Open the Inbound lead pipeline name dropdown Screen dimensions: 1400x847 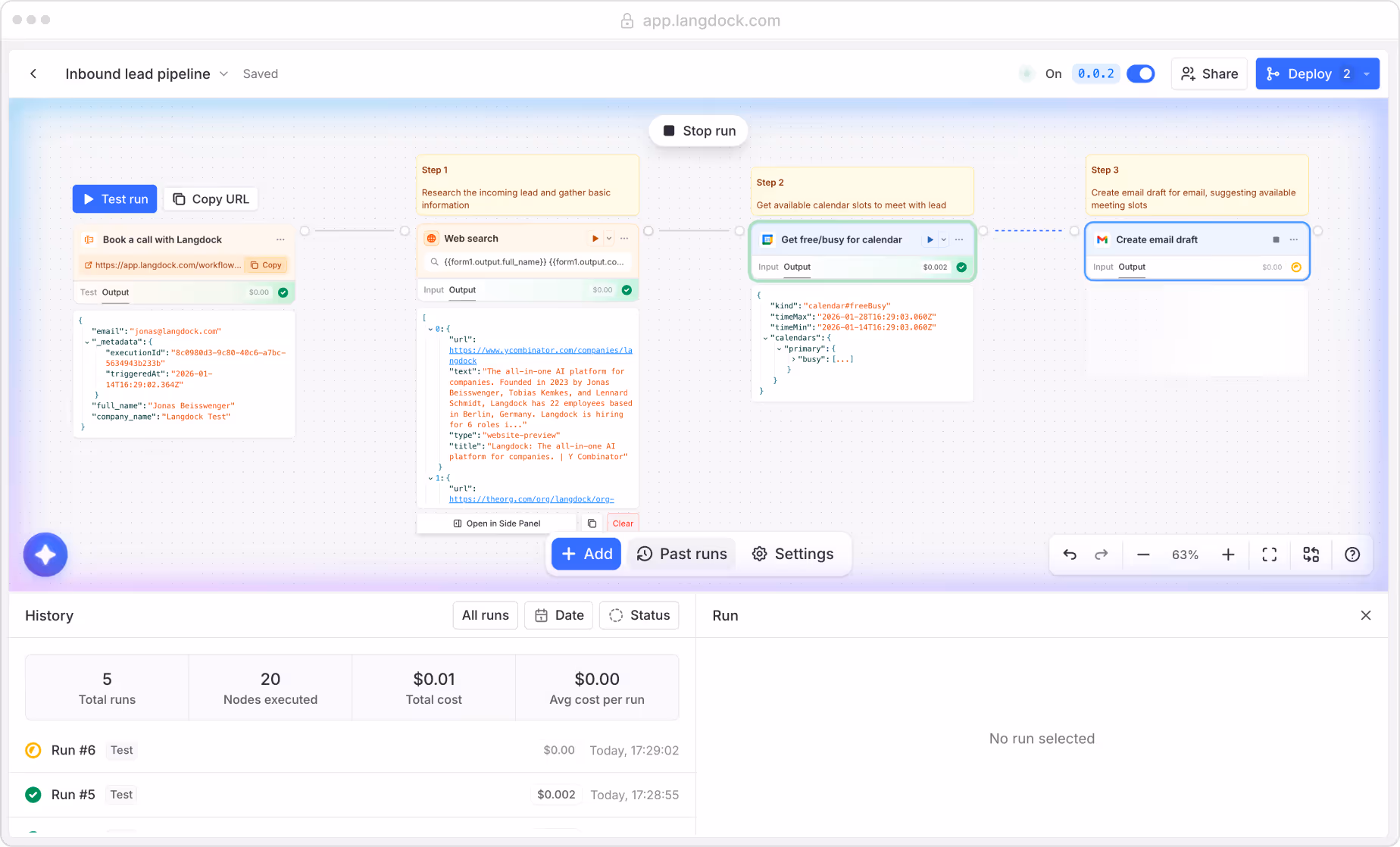tap(223, 73)
